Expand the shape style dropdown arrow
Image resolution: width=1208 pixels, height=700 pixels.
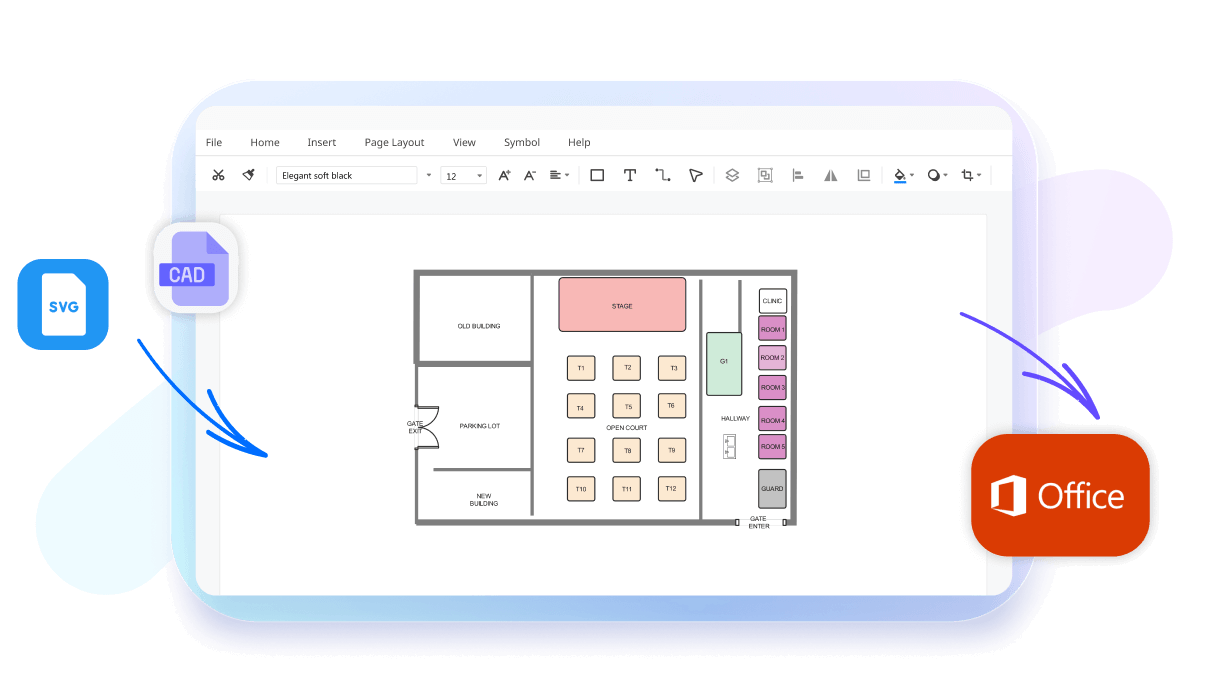point(946,176)
